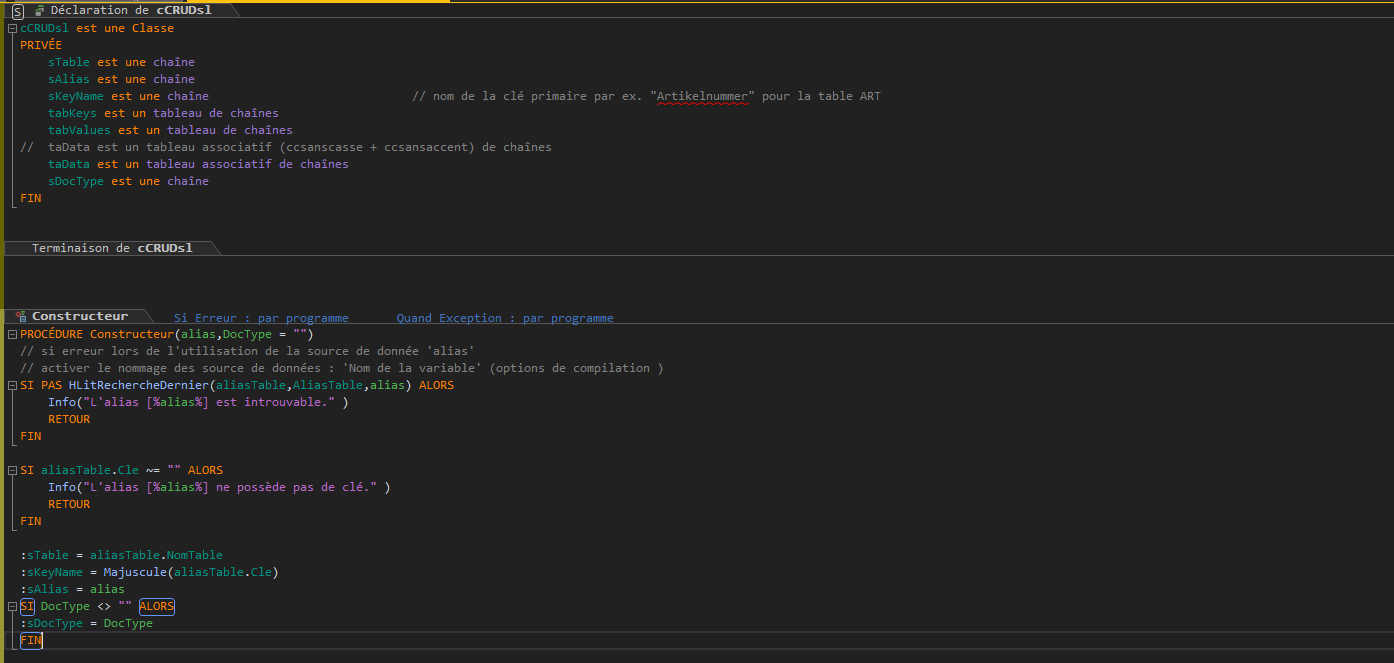Click the 'tabValues est un tableau' line
The image size is (1394, 663).
[x=170, y=130]
